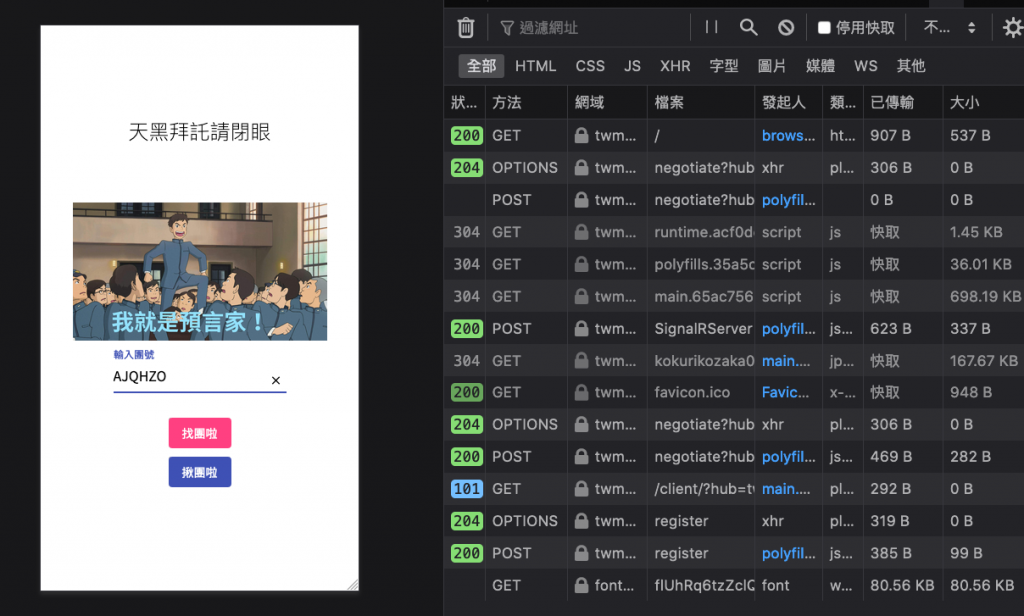Sort by the 類... type column header
This screenshot has width=1024, height=616.
[x=842, y=103]
